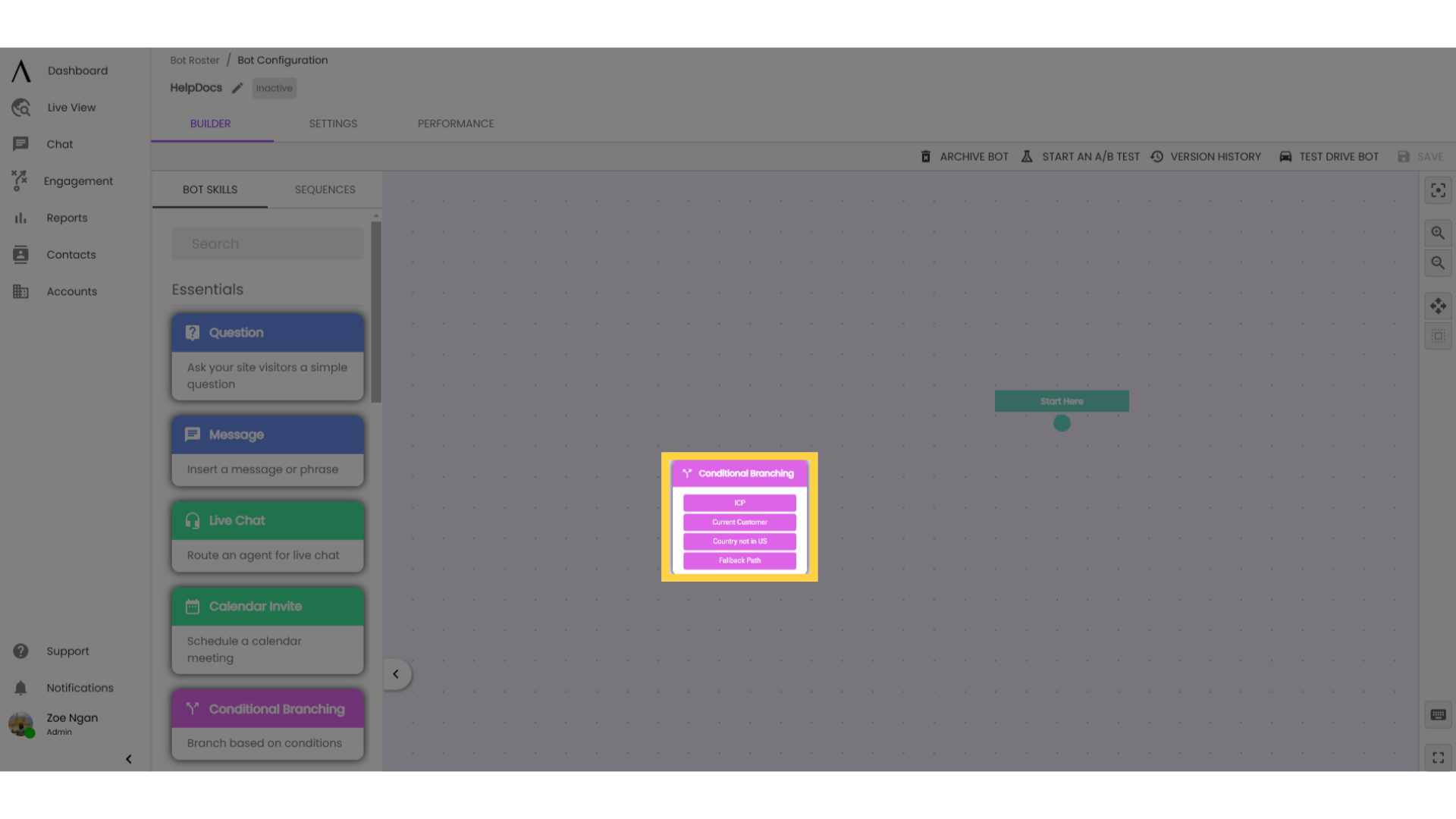The width and height of the screenshot is (1456, 819).
Task: Select the Calendar Invite skill icon
Action: [192, 606]
